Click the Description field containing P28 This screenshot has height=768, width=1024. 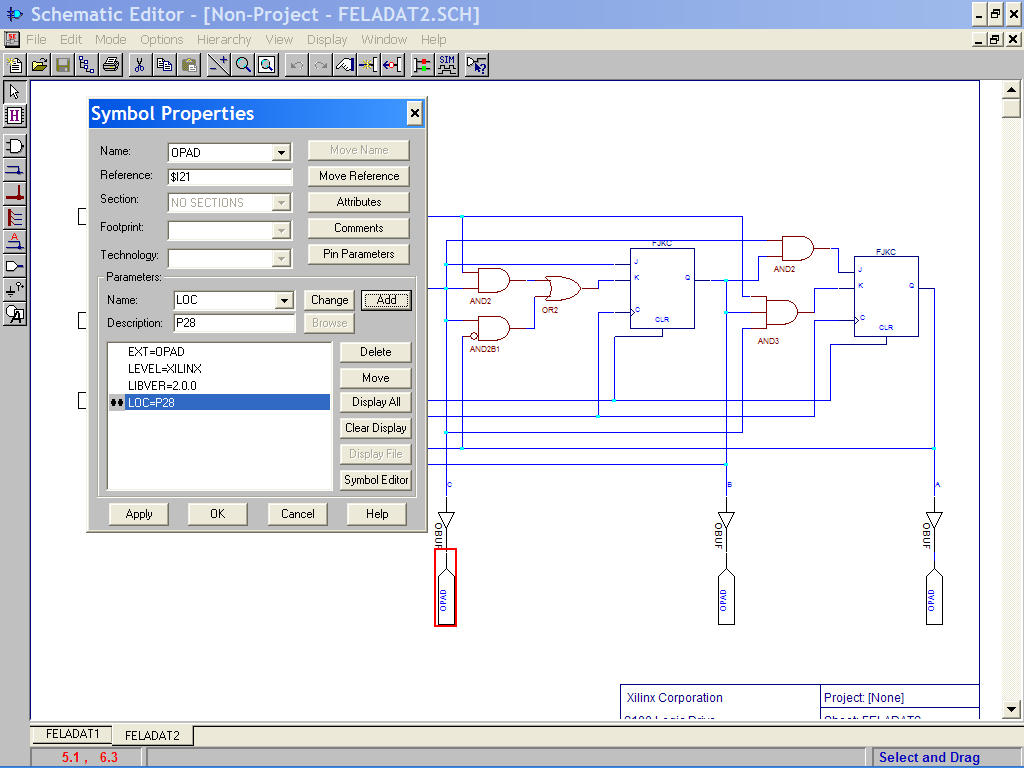tap(234, 323)
